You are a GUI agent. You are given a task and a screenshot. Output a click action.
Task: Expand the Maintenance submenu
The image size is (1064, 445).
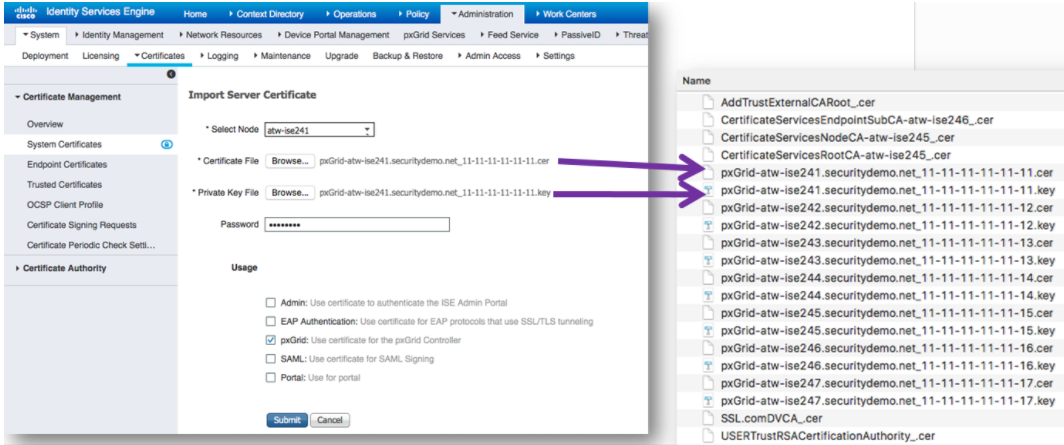point(282,56)
